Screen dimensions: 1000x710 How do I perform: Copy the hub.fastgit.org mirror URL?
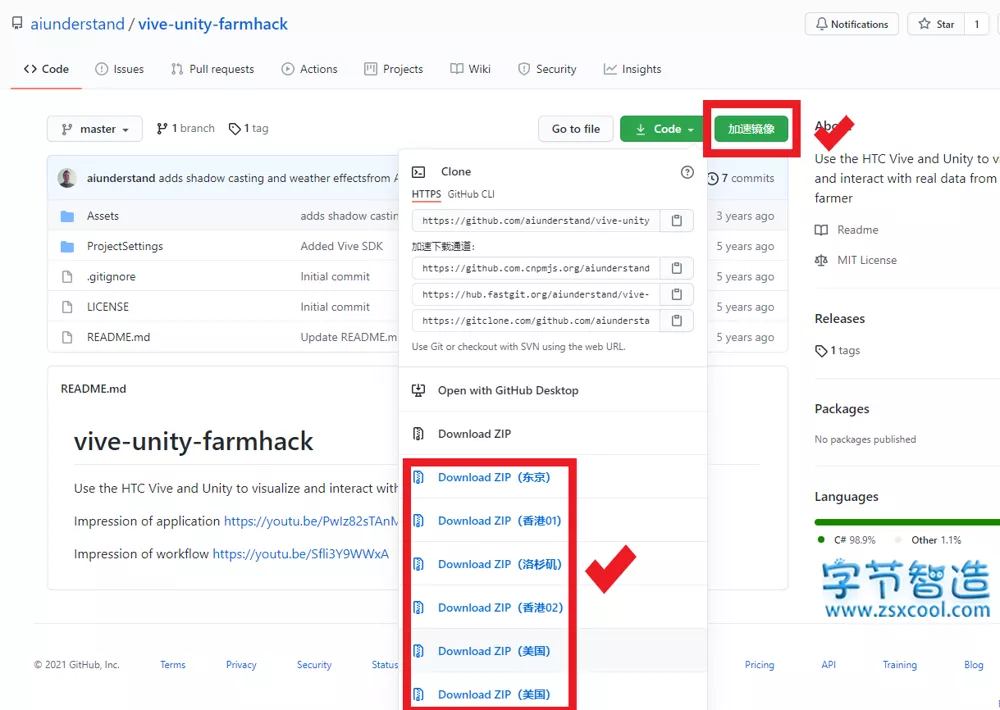point(677,294)
